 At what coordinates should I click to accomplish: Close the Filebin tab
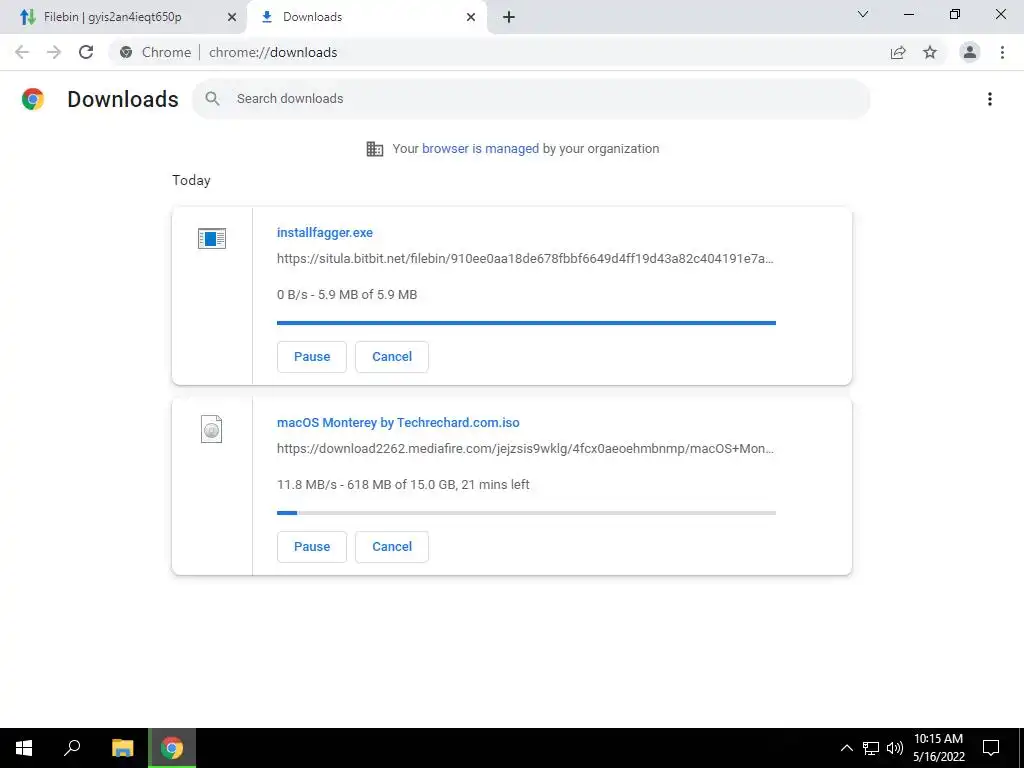tap(232, 17)
